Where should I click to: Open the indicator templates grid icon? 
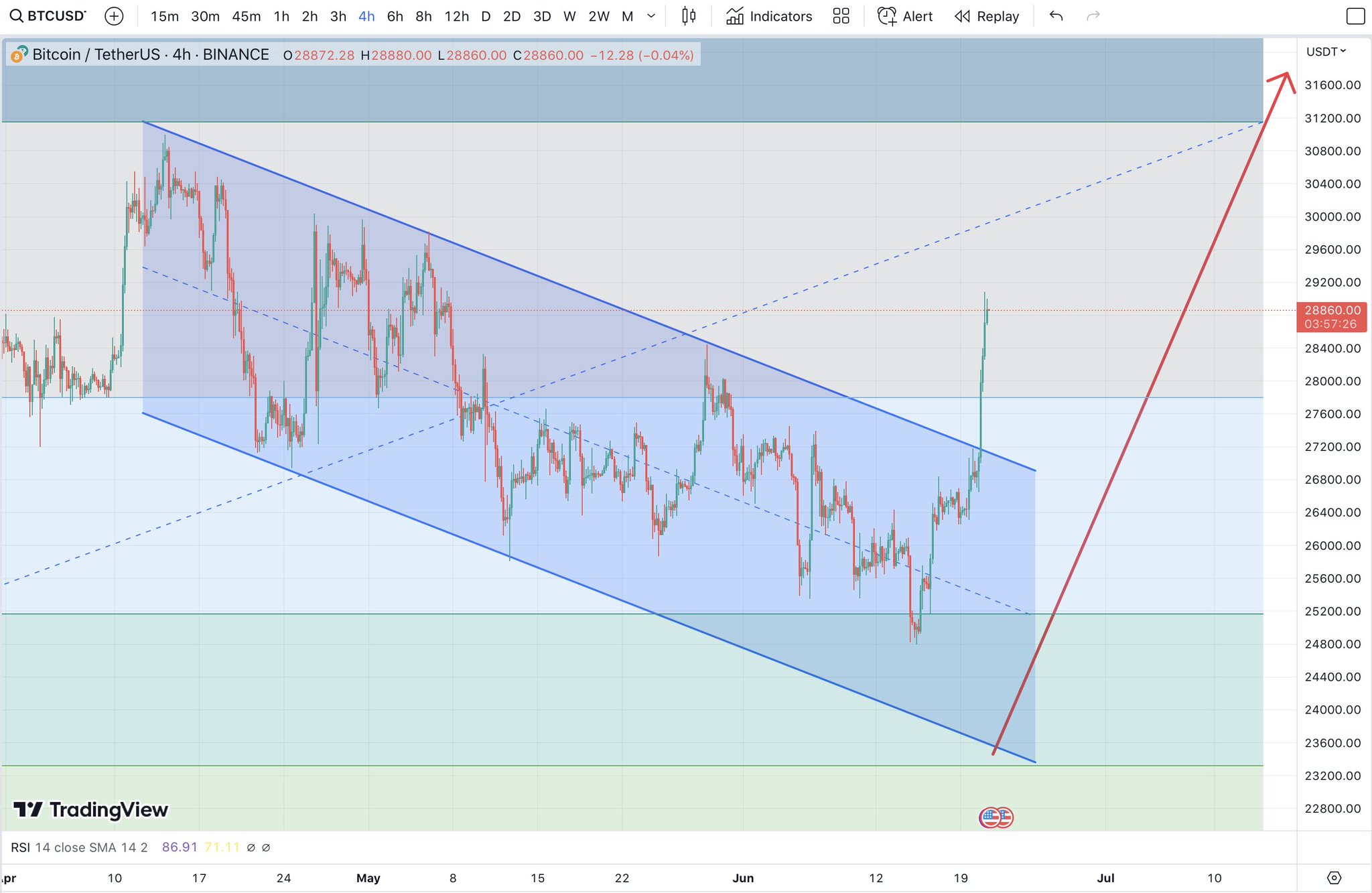point(841,16)
